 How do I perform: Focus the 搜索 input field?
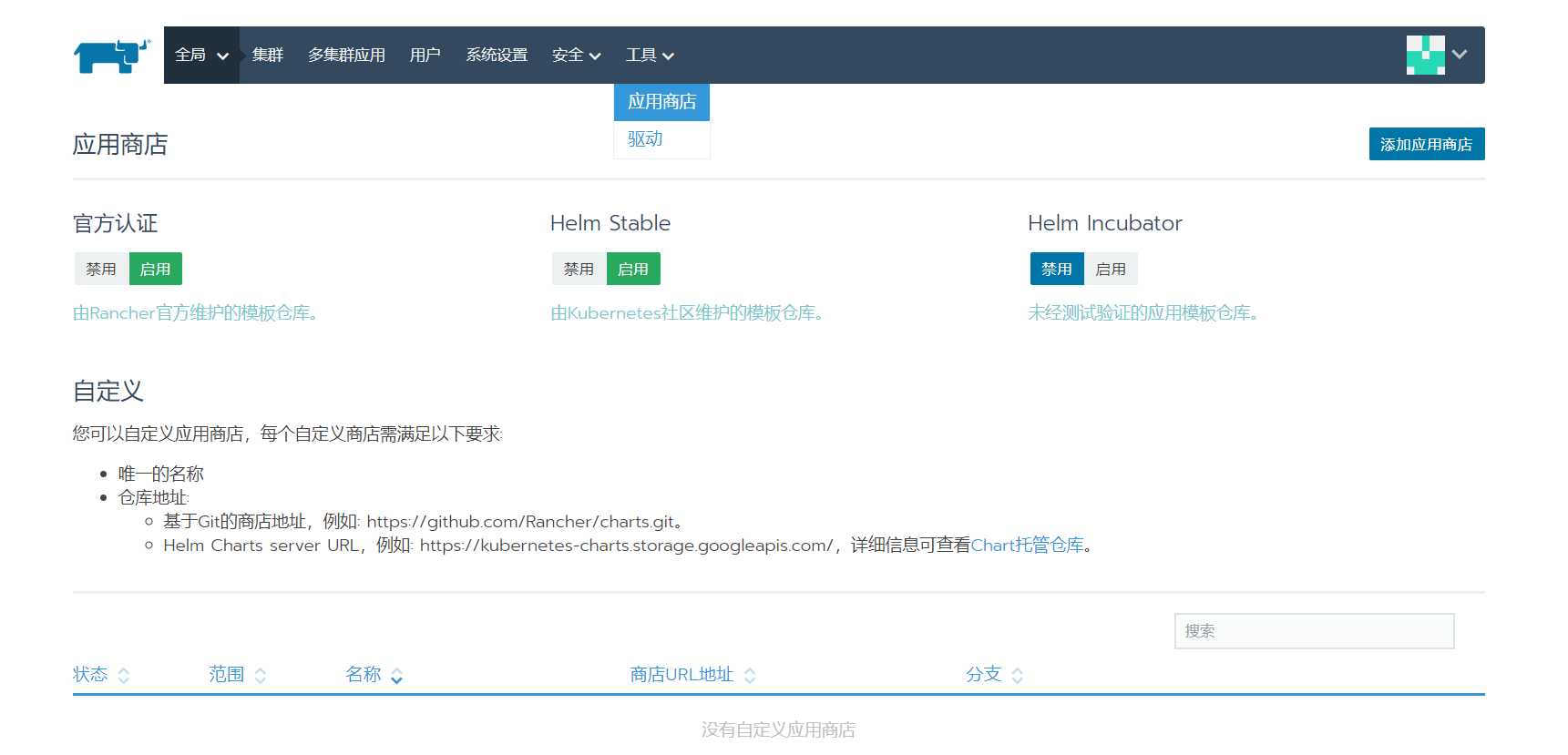tap(1314, 631)
